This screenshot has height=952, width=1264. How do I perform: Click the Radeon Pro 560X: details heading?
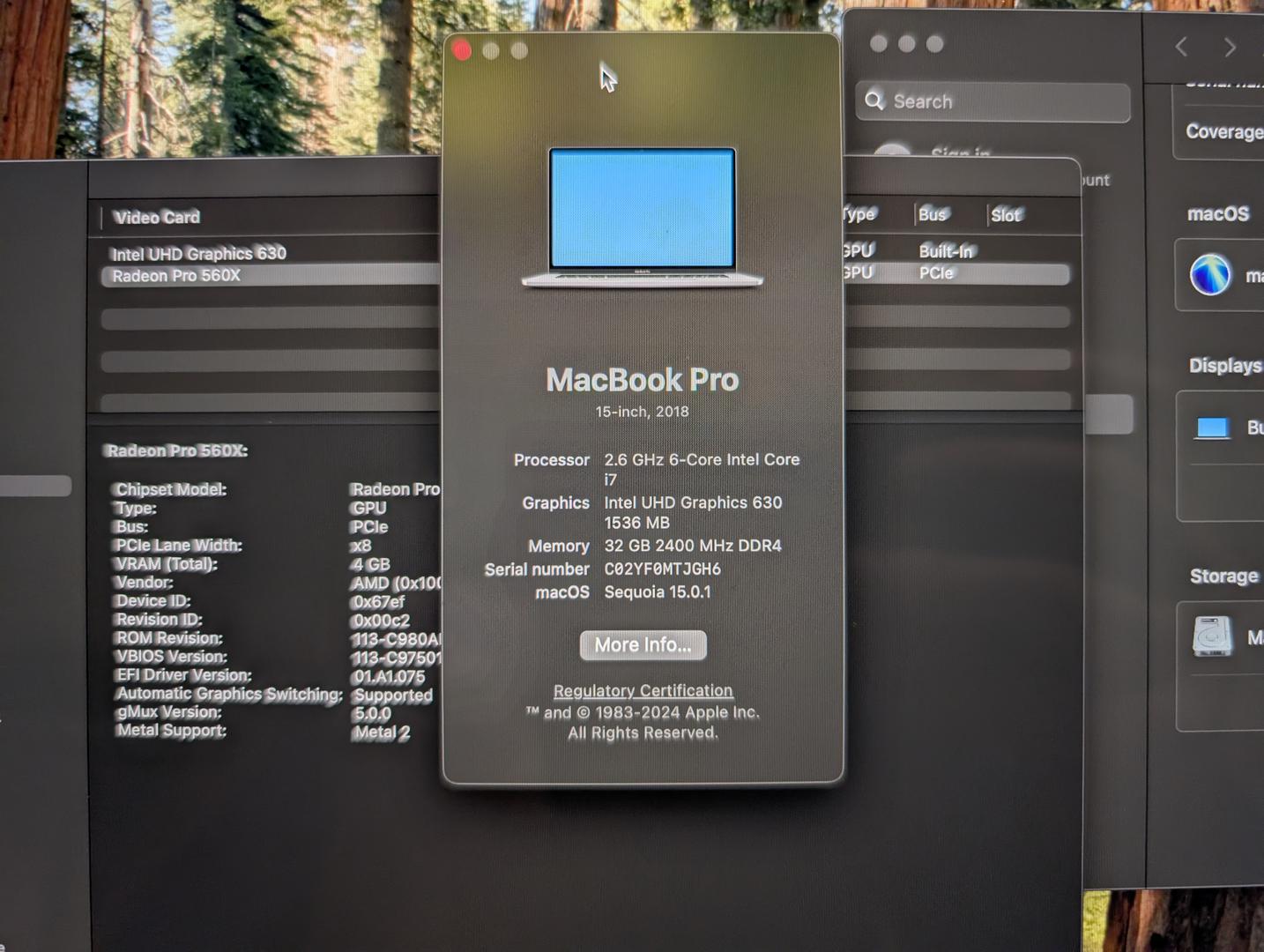[176, 450]
